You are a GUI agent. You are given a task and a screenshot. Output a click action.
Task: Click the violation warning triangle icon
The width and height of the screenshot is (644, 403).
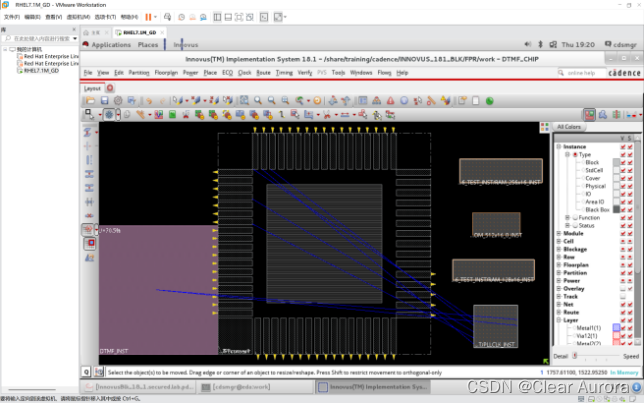click(x=376, y=101)
